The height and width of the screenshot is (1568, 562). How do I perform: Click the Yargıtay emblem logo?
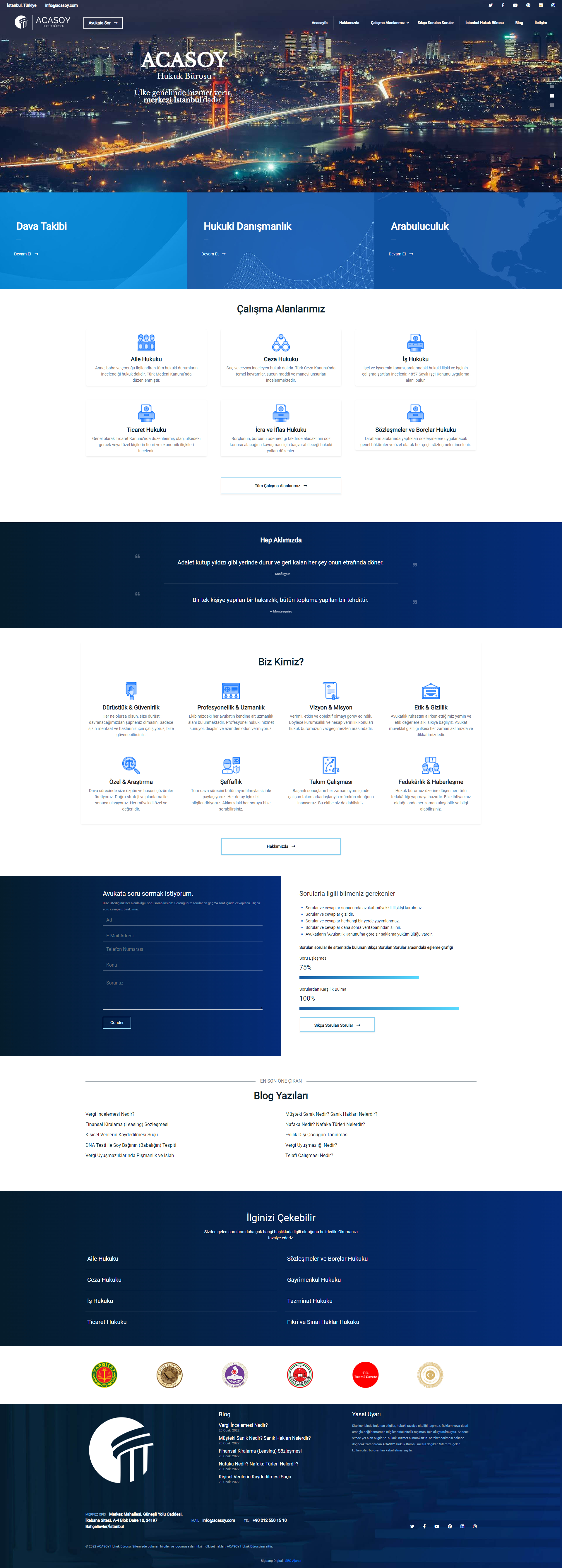coord(104,1374)
